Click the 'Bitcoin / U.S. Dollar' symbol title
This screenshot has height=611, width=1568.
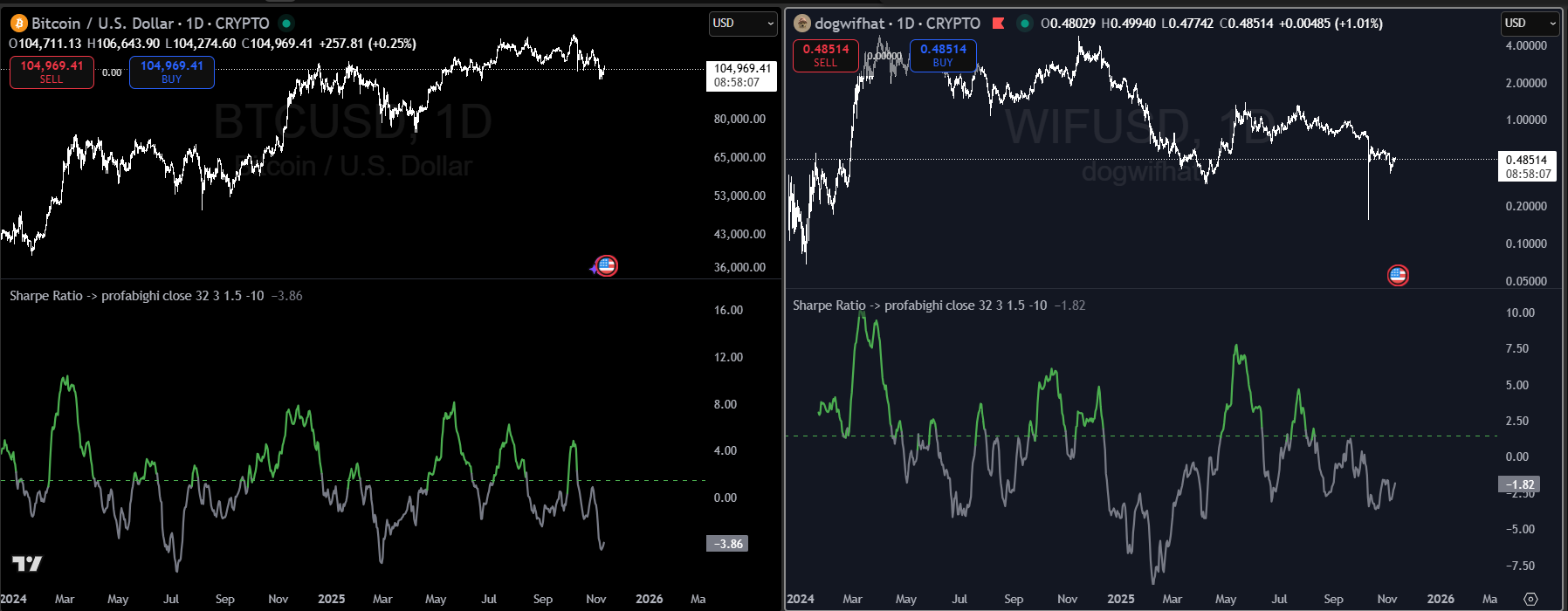coord(104,24)
